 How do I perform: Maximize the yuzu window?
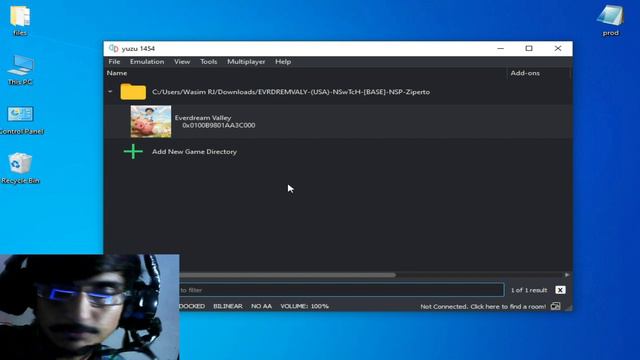point(529,48)
